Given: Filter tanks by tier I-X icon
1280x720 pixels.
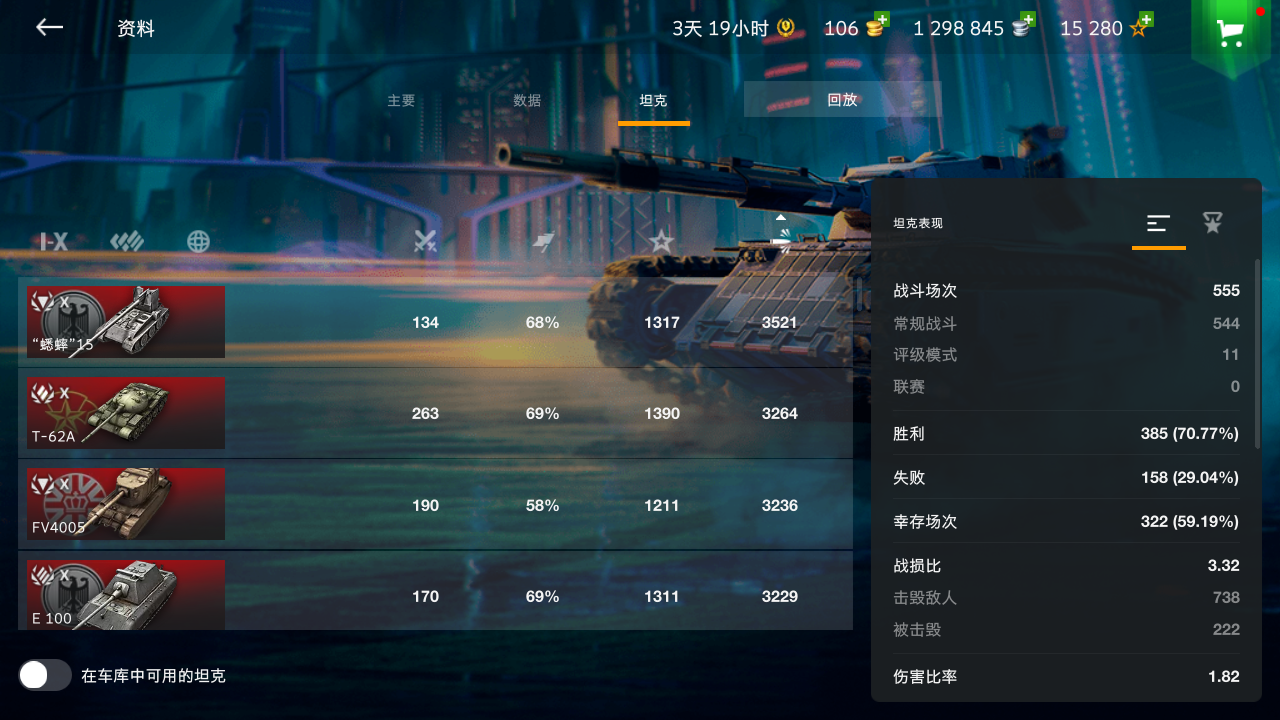Looking at the screenshot, I should click(53, 241).
